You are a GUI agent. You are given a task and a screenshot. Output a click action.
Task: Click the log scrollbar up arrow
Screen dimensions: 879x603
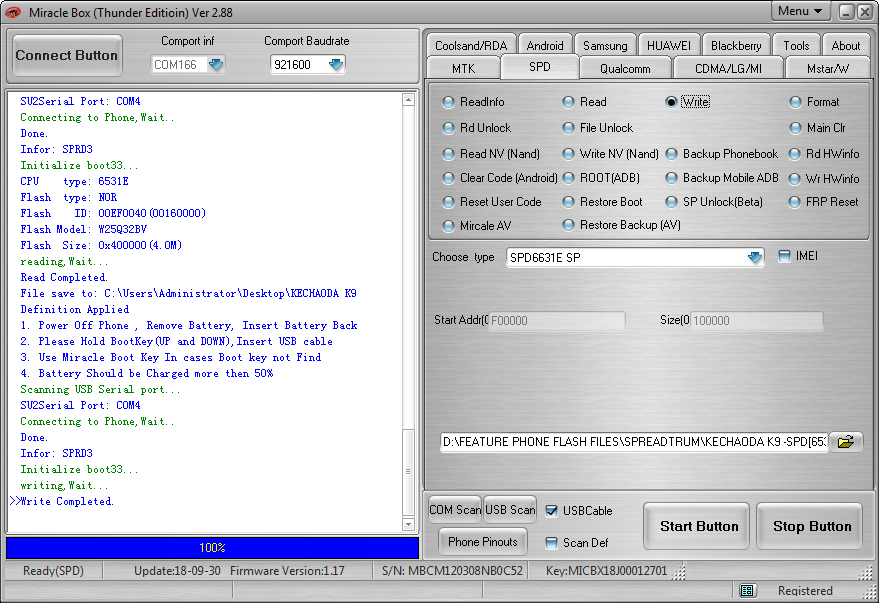[409, 100]
